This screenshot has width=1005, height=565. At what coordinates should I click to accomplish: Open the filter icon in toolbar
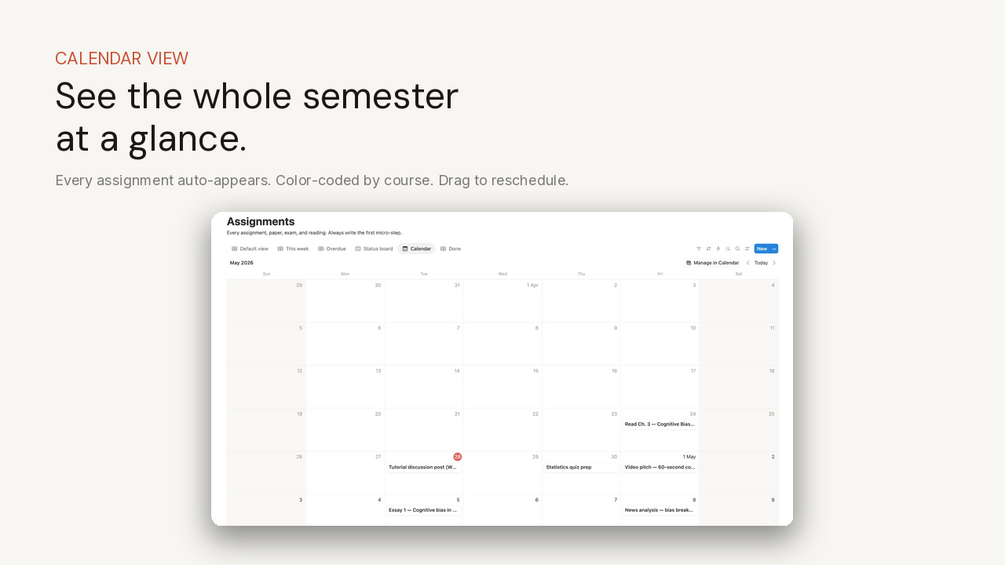point(699,249)
